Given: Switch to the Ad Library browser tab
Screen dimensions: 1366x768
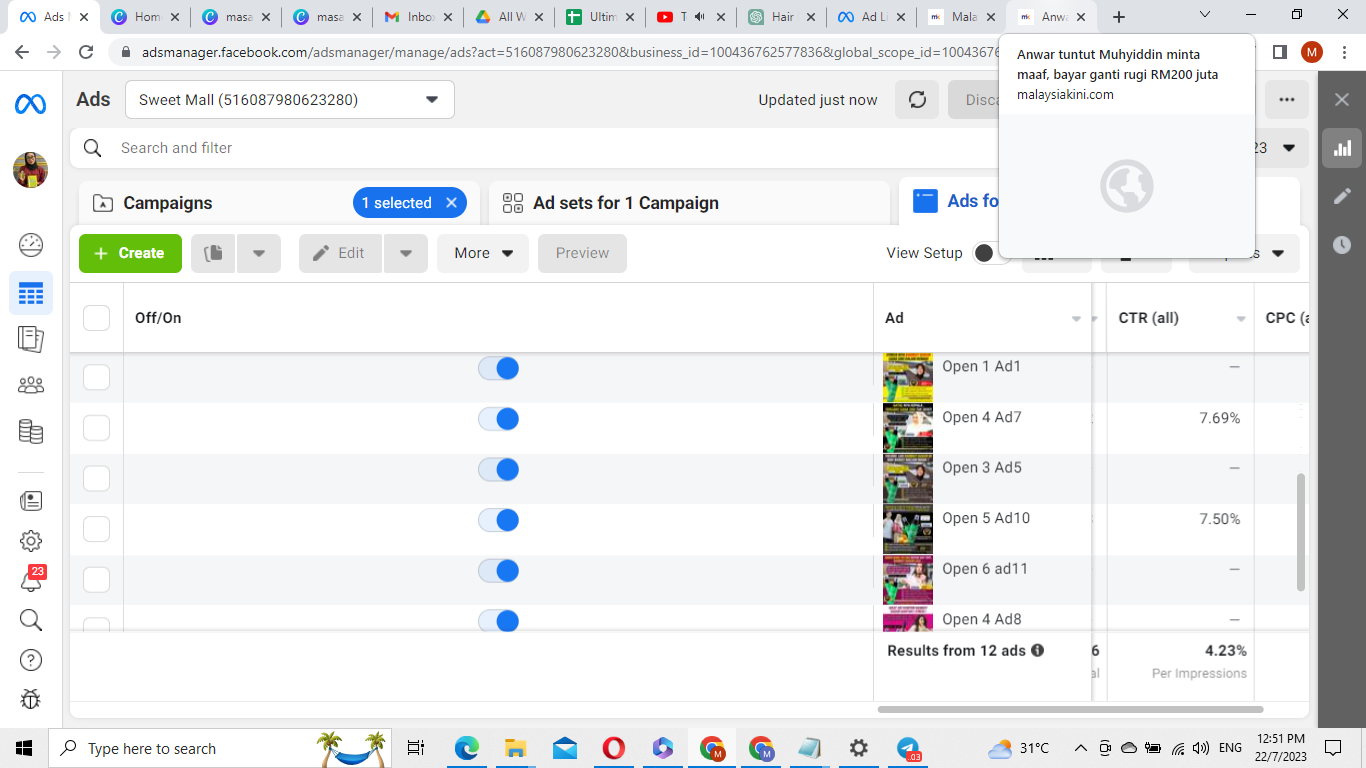Looking at the screenshot, I should [x=872, y=17].
